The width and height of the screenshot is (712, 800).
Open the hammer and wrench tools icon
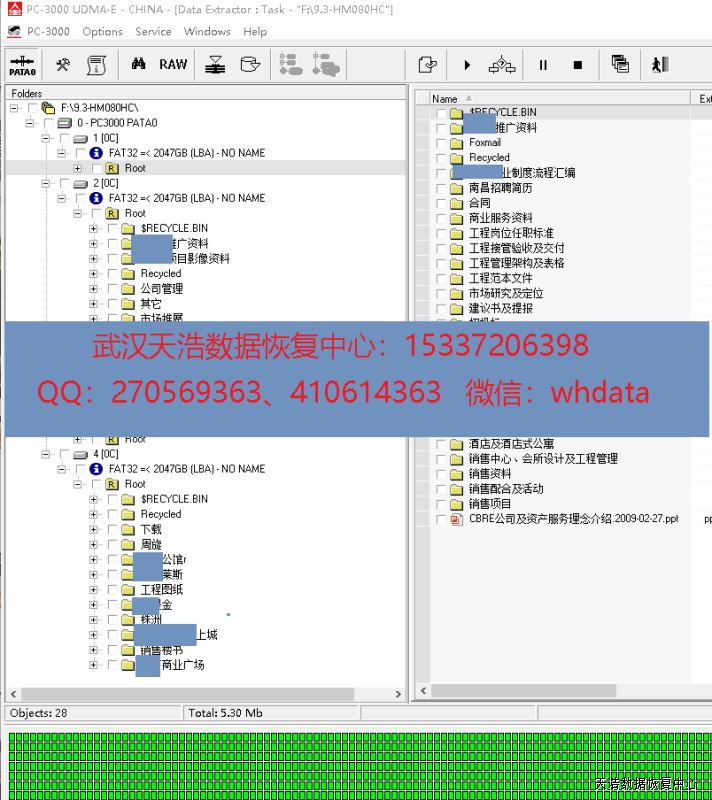click(63, 65)
